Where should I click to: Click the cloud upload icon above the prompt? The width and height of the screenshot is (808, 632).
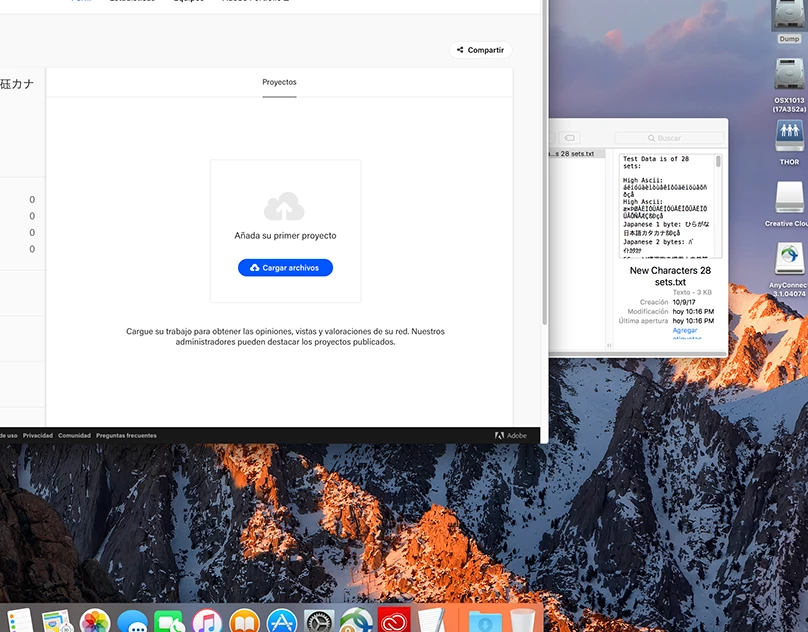click(x=284, y=207)
